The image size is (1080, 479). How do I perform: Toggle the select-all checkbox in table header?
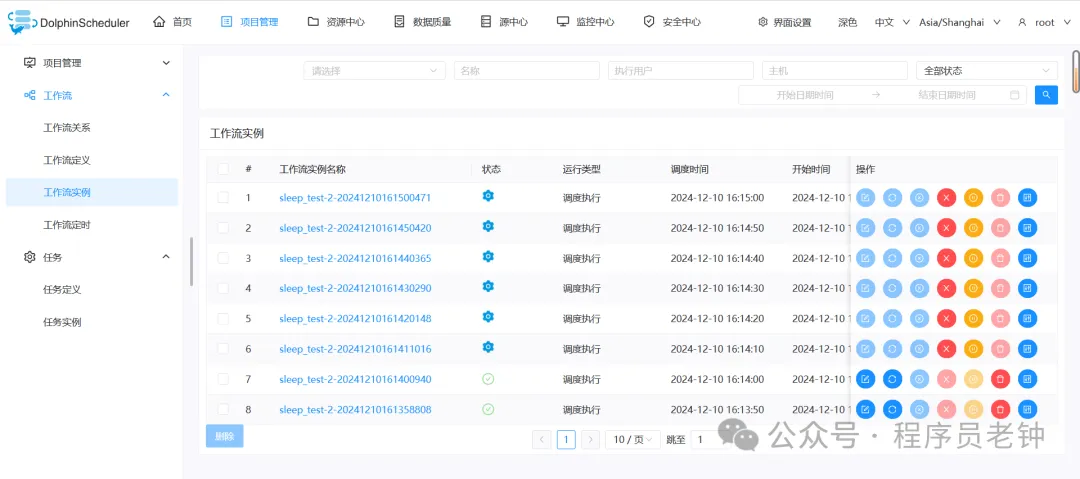(223, 169)
